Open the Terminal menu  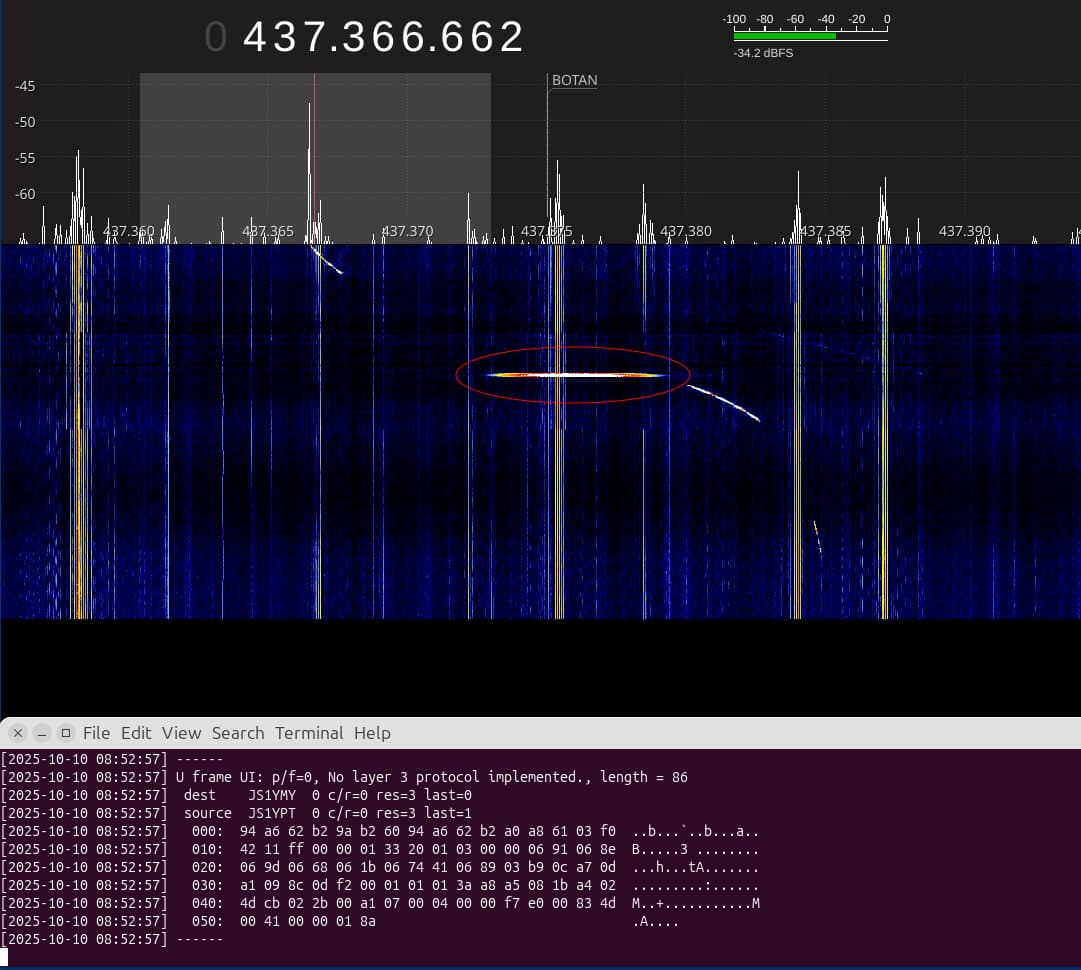(x=309, y=733)
